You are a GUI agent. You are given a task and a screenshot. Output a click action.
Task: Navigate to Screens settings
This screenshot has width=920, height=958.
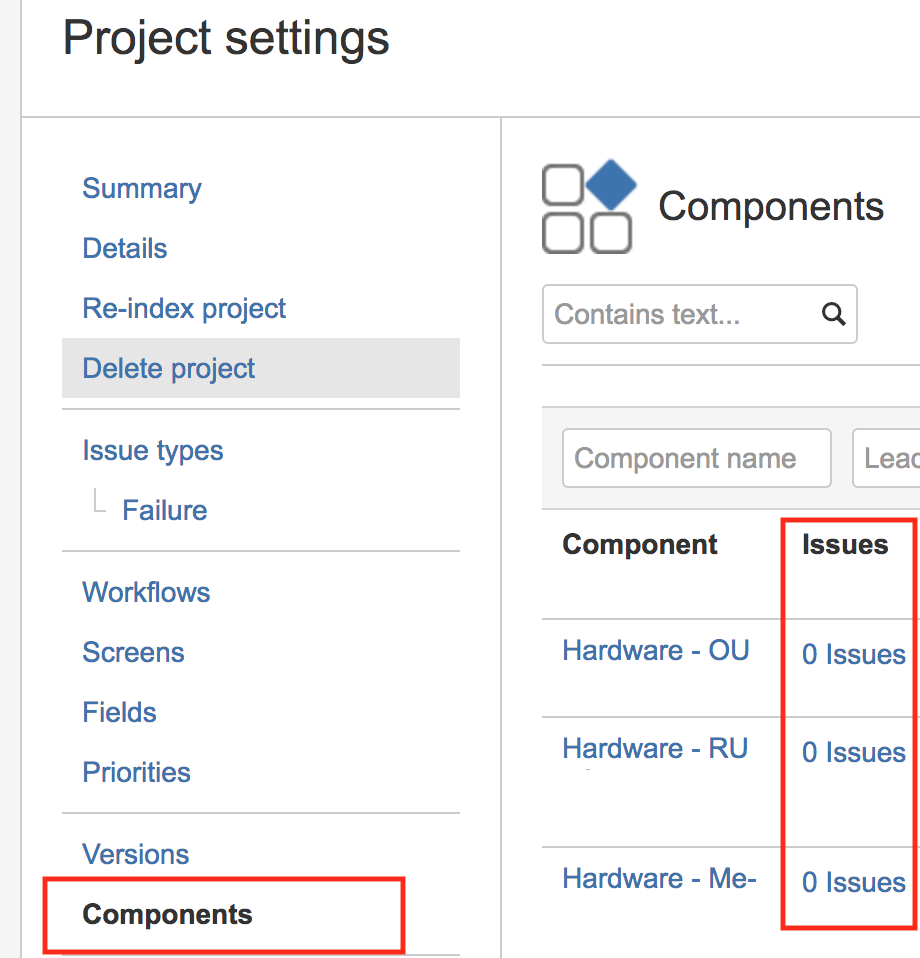133,653
